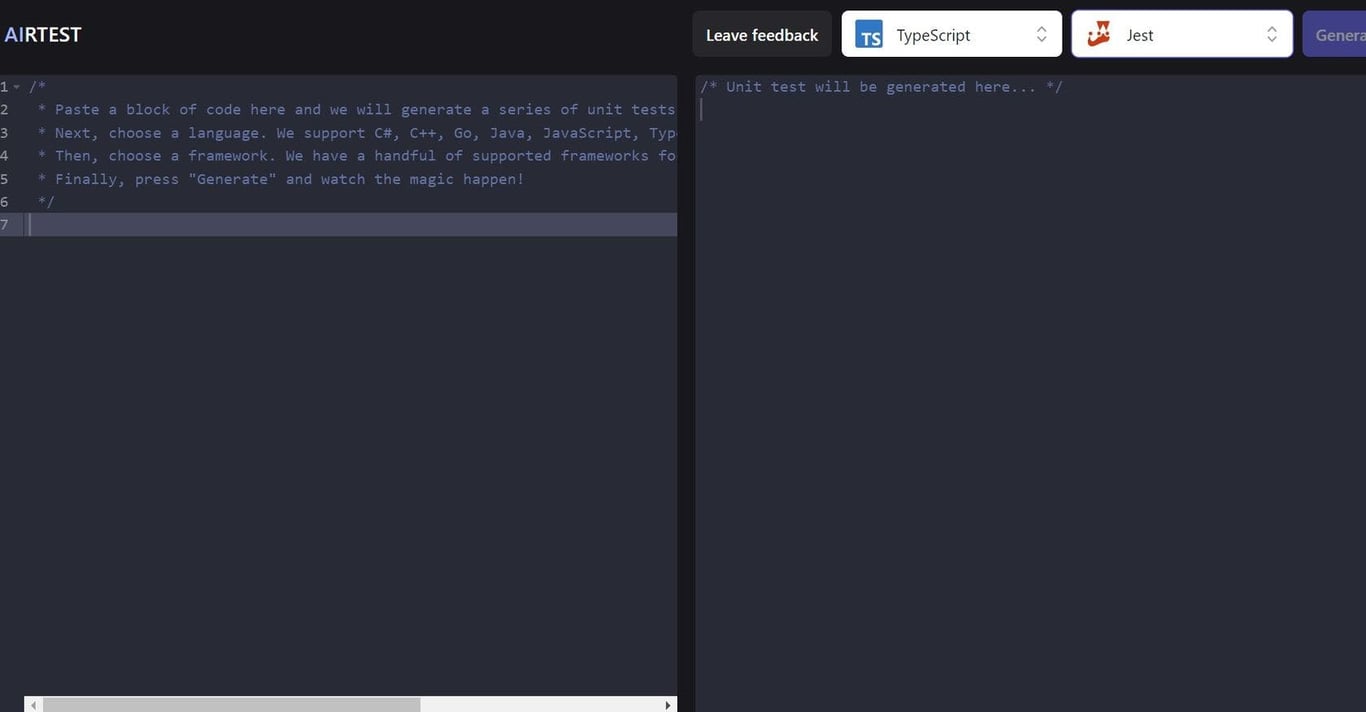Click the AIRTEST logo
Viewport: 1366px width, 712px height.
click(x=43, y=35)
